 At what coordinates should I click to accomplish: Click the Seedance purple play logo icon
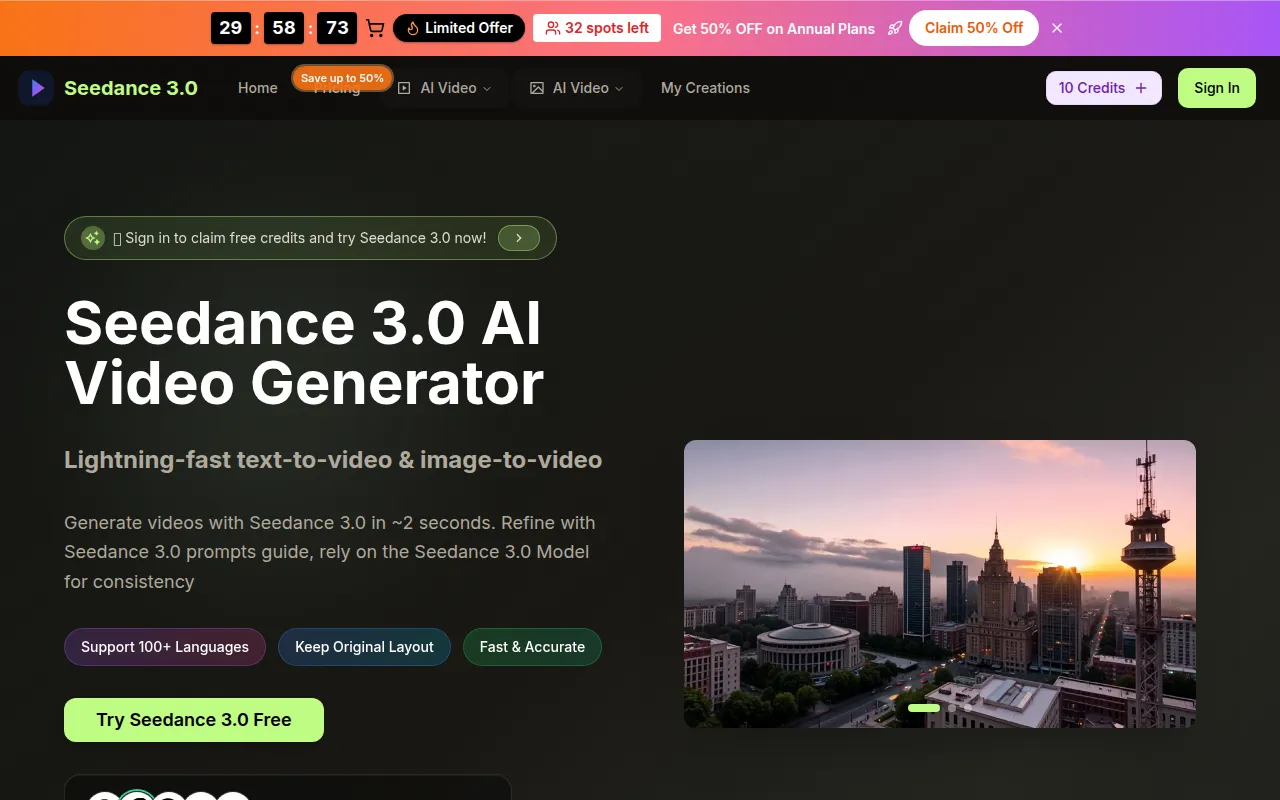point(37,88)
